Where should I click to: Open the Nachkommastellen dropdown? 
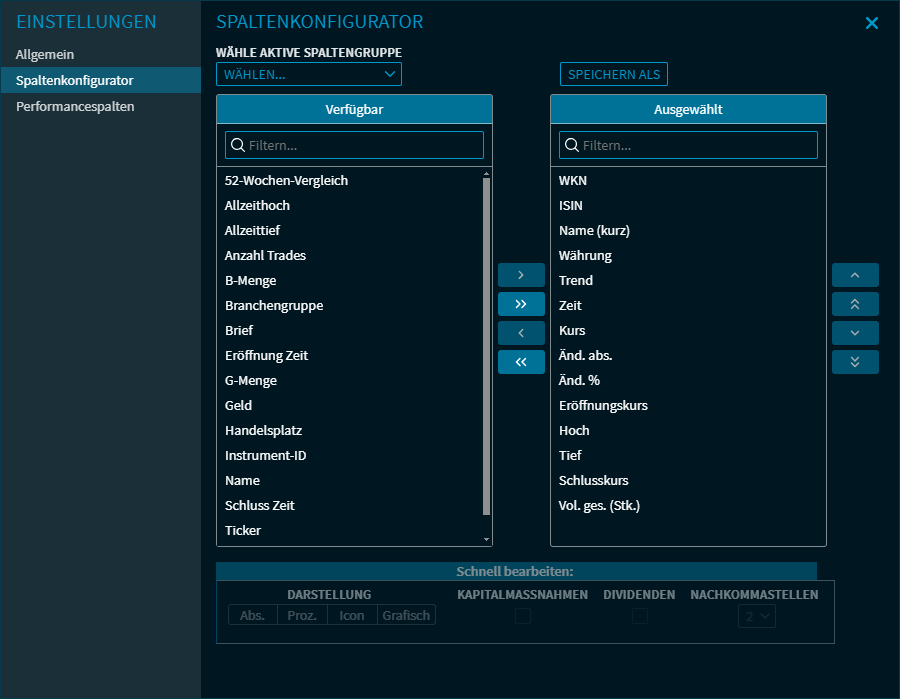tap(757, 617)
